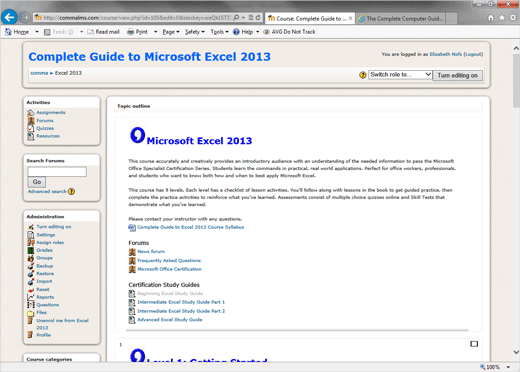Open browser Home star Favorites icon
Image resolution: width=520 pixels, height=372 pixels.
[502, 18]
